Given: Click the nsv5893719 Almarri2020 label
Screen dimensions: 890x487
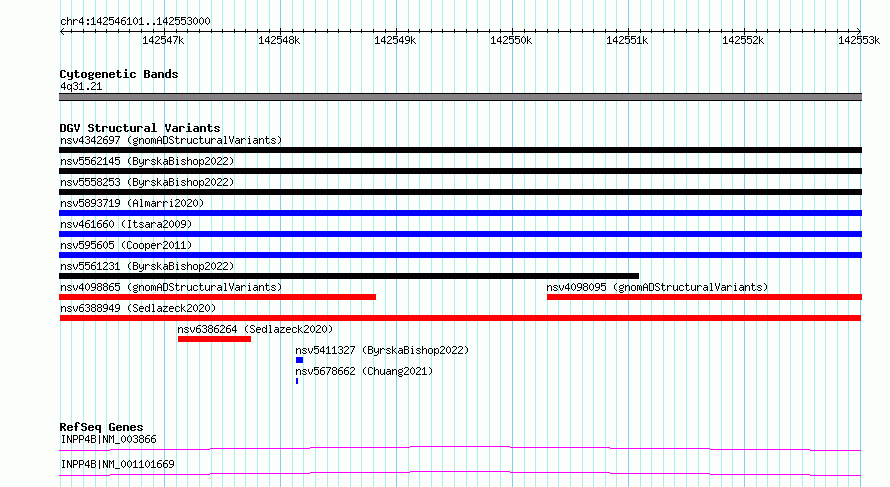Looking at the screenshot, I should pos(132,203).
